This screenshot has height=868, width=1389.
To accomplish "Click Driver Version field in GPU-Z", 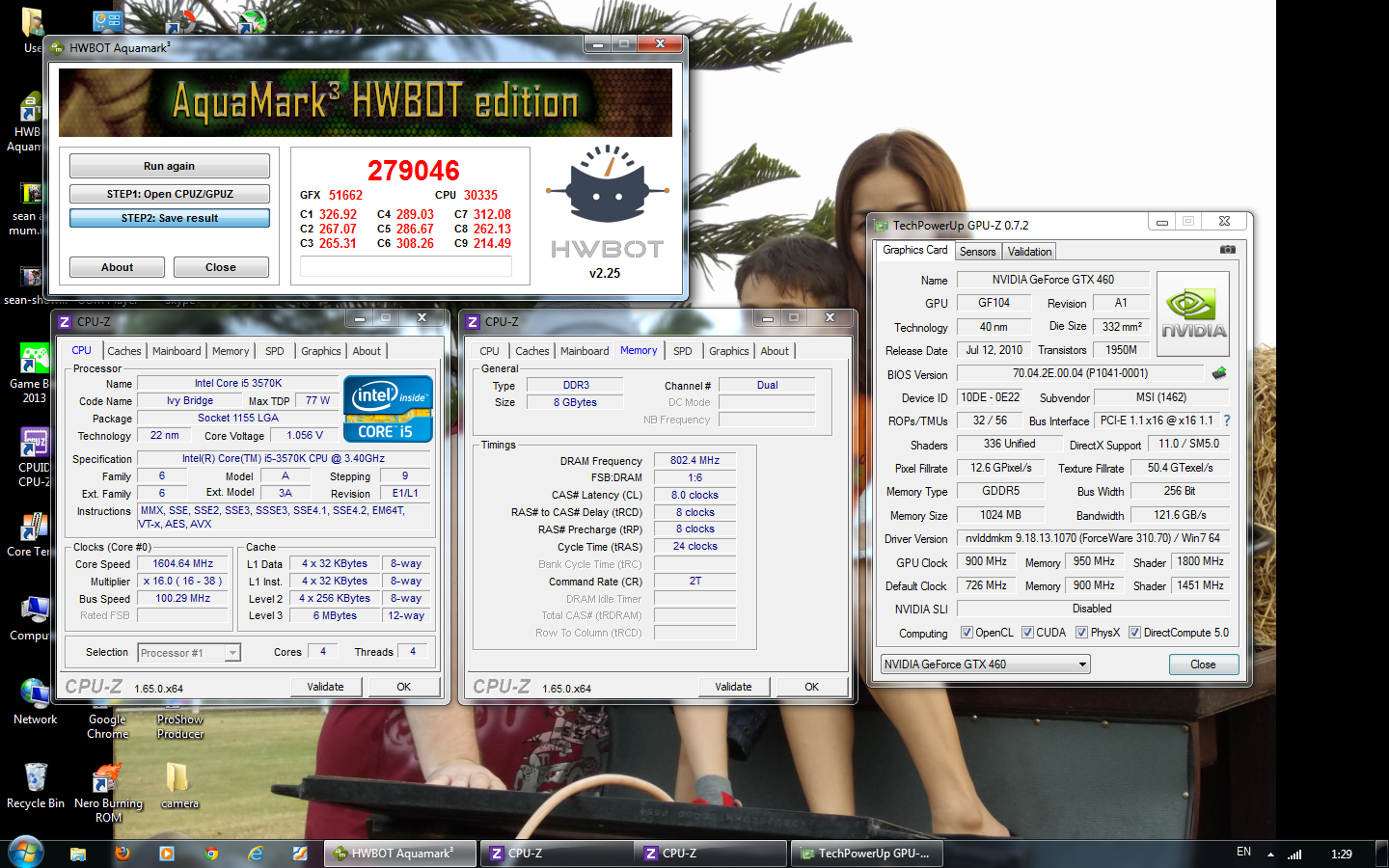I will point(1093,538).
